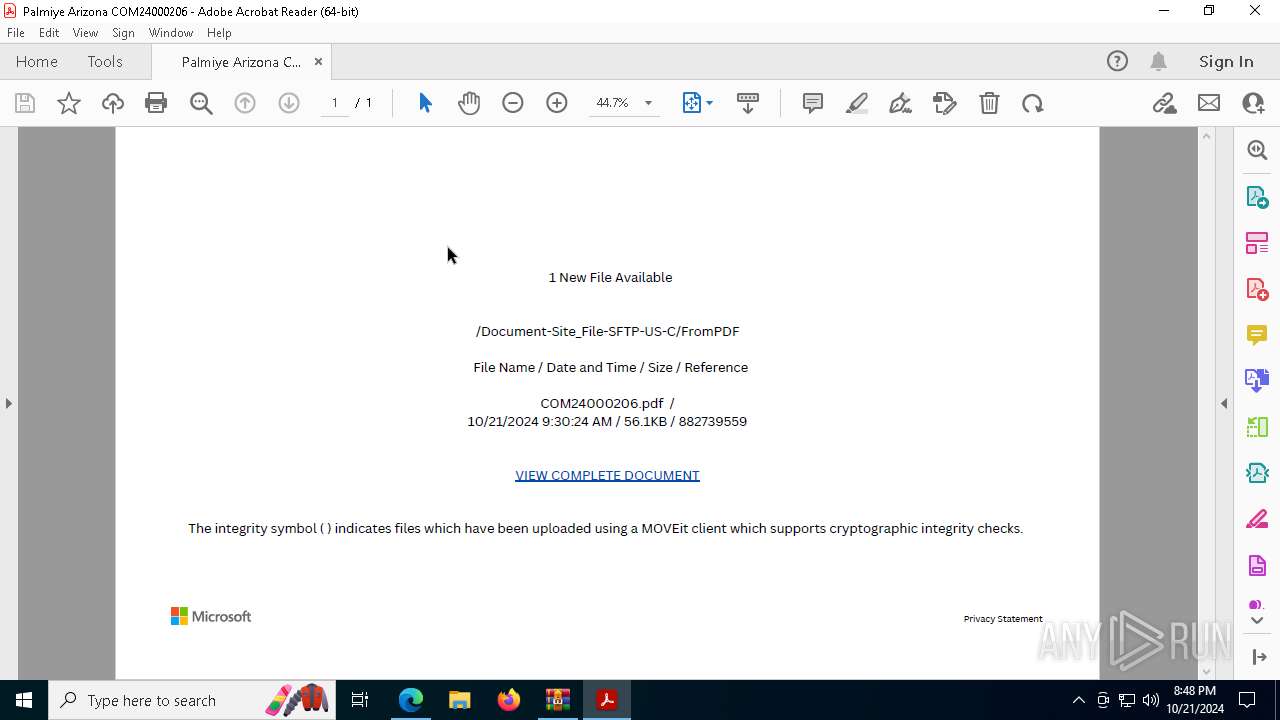The height and width of the screenshot is (720, 1280).
Task: Open the Sign menu
Action: point(123,32)
